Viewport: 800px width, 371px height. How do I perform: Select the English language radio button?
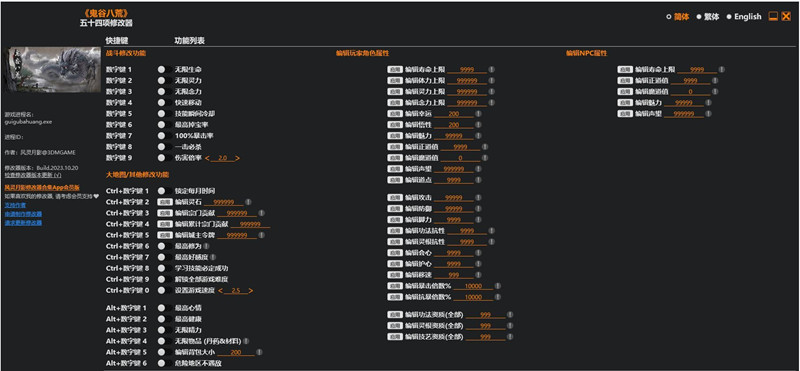coord(729,17)
